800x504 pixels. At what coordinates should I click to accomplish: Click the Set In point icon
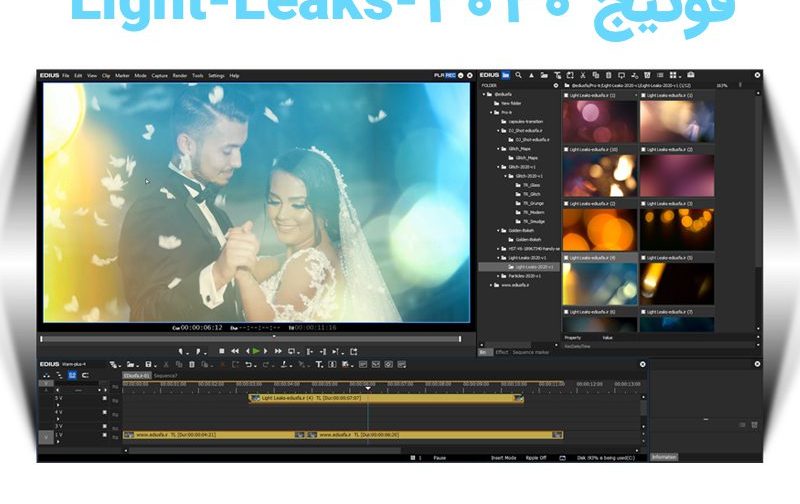[181, 351]
